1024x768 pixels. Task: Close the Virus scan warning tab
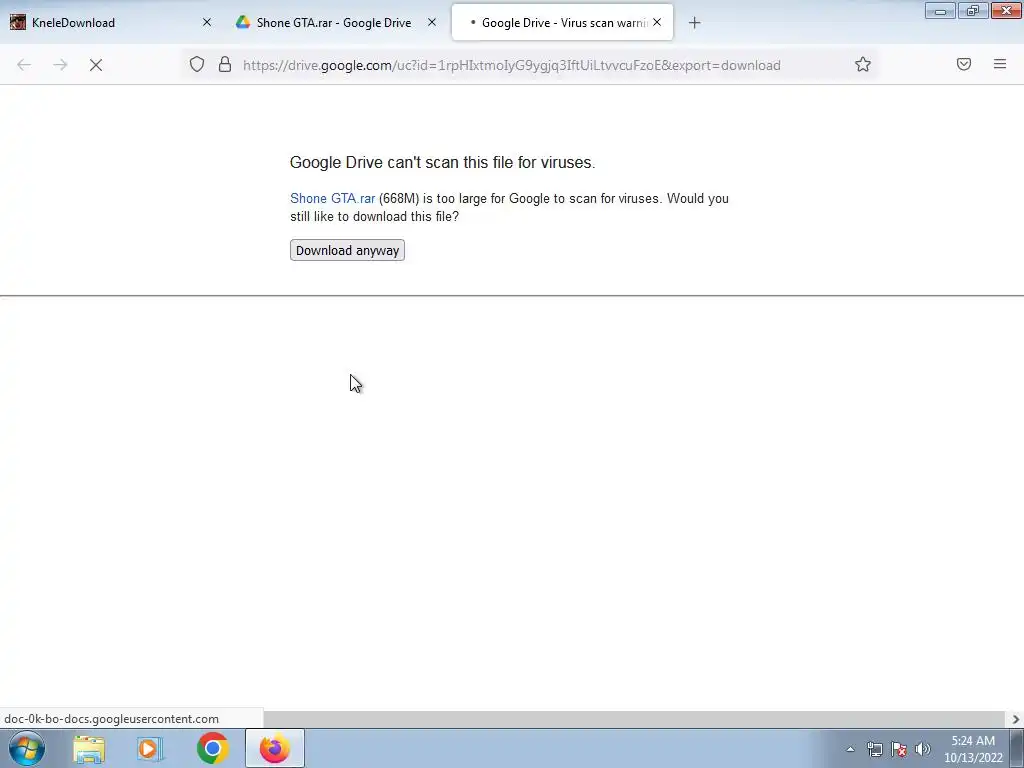pyautogui.click(x=657, y=22)
